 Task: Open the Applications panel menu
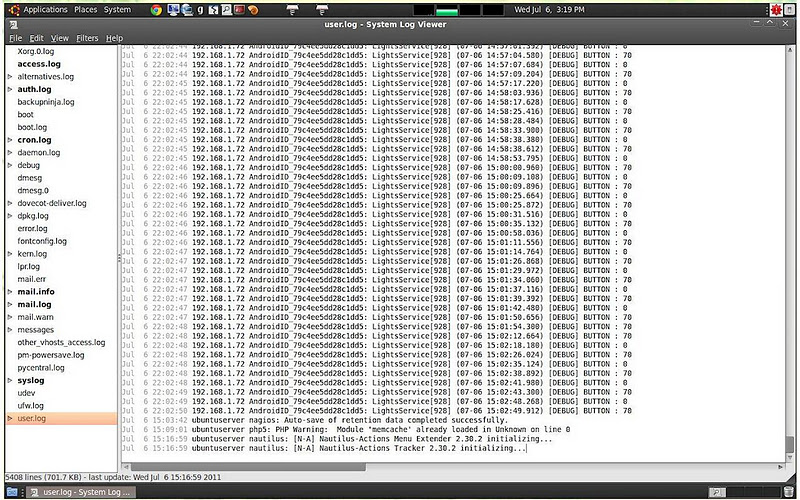click(x=45, y=10)
